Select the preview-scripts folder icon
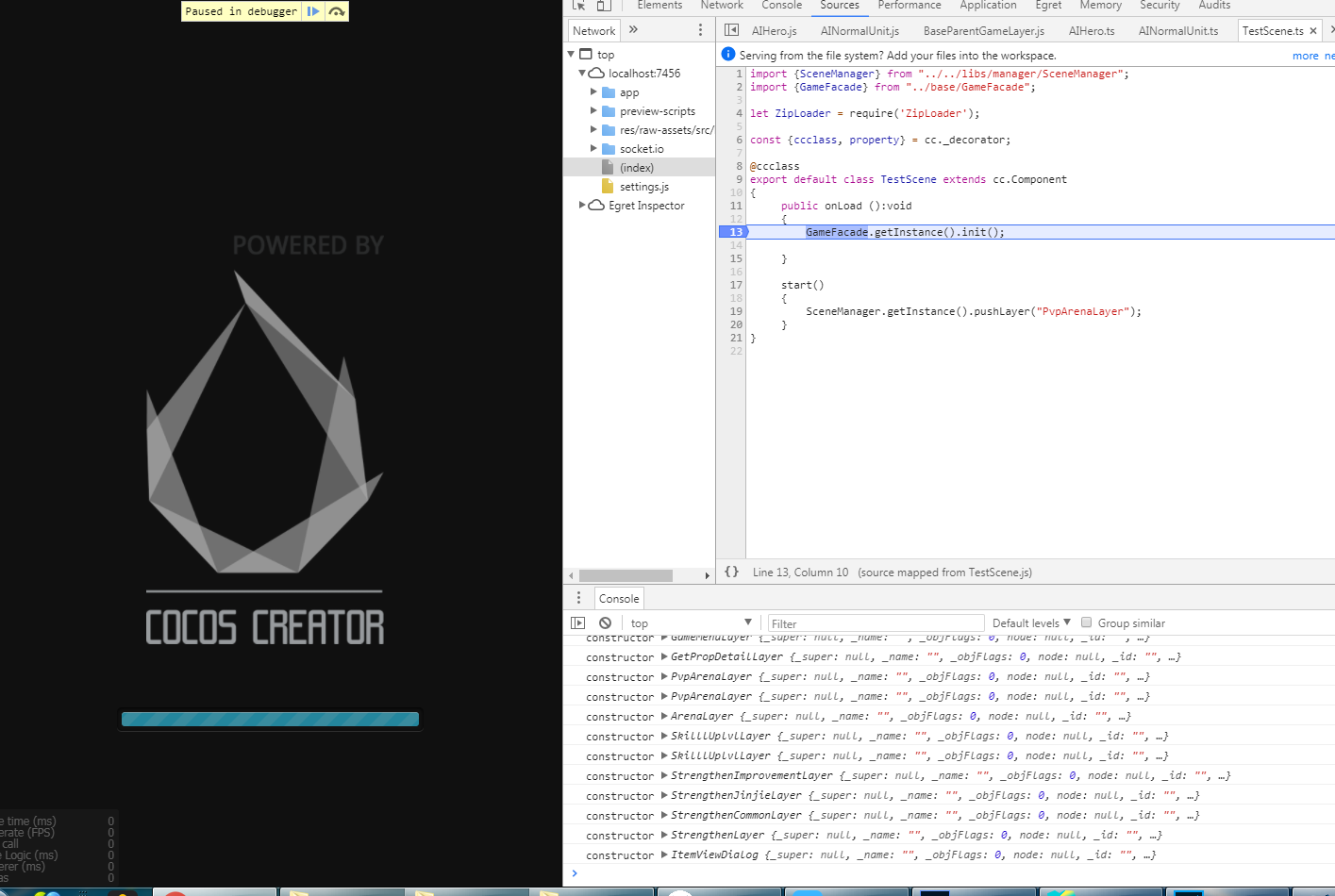This screenshot has height=896, width=1335. (609, 111)
